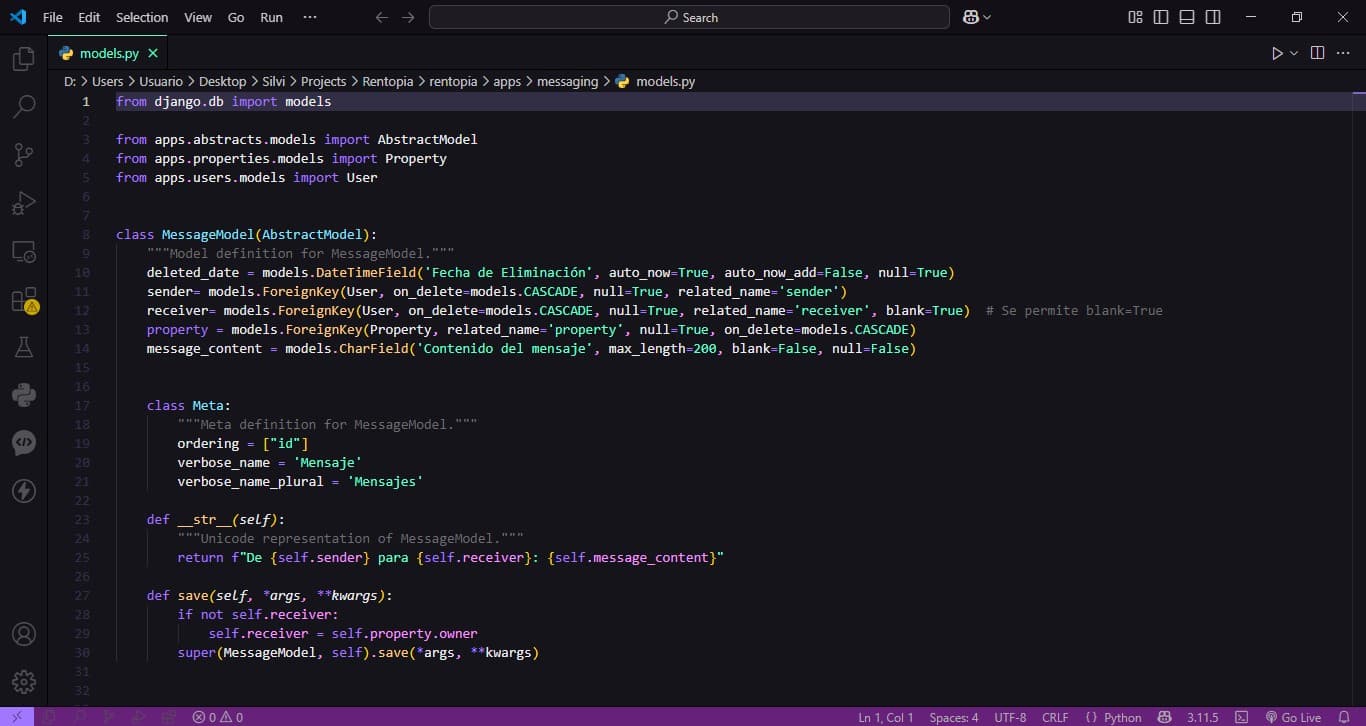Open the Run menu
The height and width of the screenshot is (726, 1366).
click(271, 17)
